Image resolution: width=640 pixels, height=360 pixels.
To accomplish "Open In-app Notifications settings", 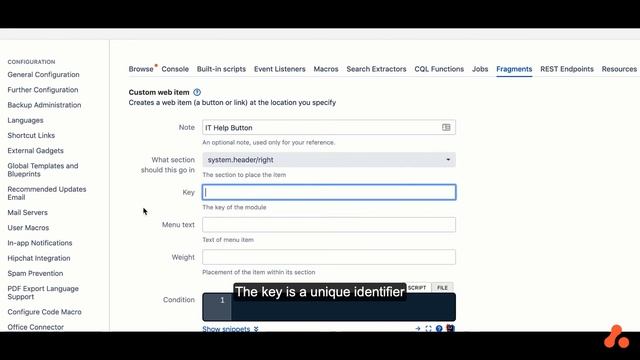I will click(40, 243).
